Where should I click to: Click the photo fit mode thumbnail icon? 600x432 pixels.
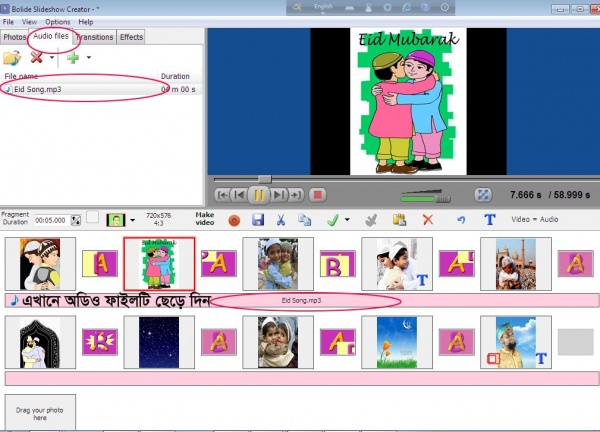tap(116, 220)
